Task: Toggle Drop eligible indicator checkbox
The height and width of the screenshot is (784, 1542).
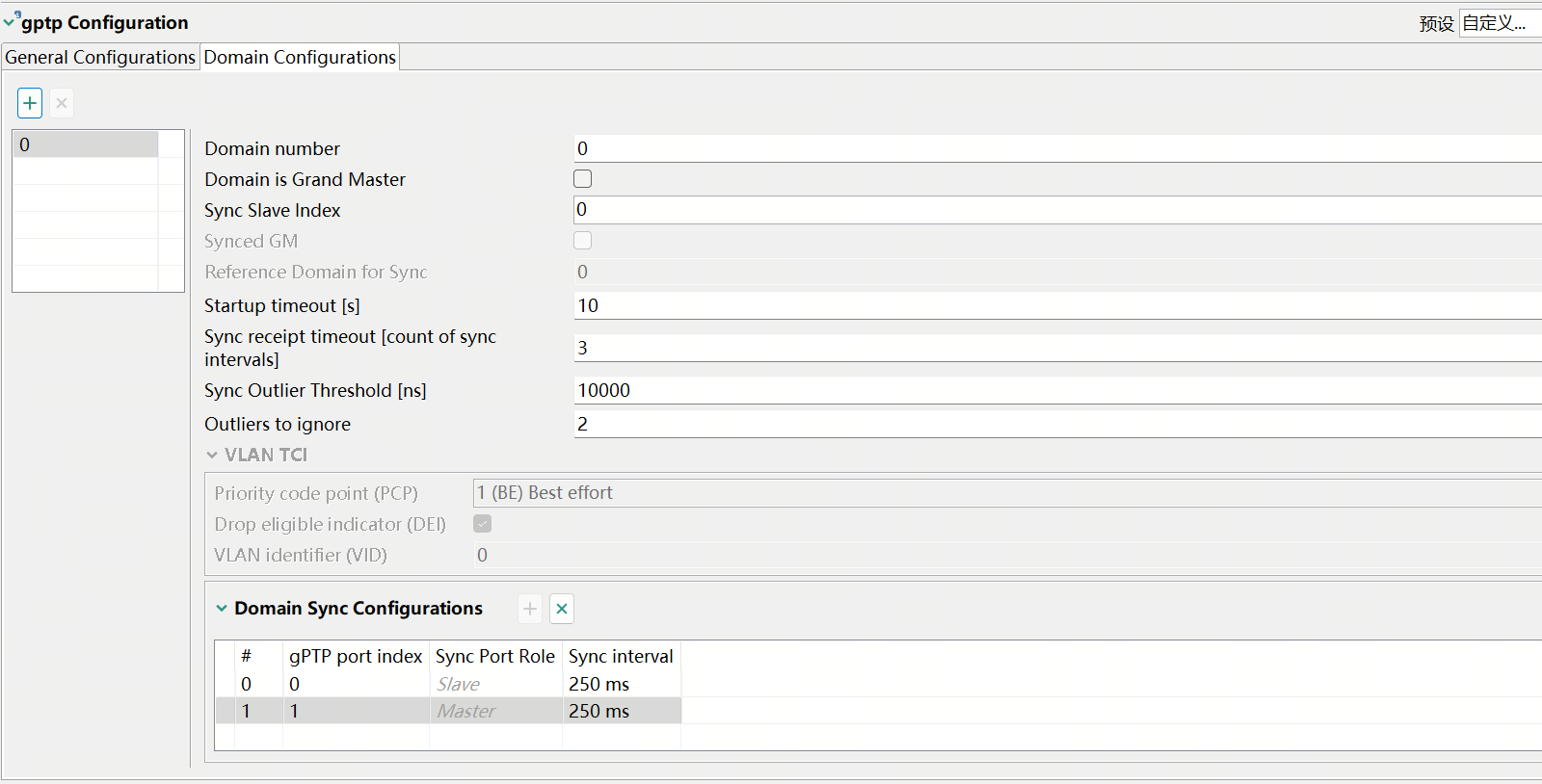Action: coord(483,524)
